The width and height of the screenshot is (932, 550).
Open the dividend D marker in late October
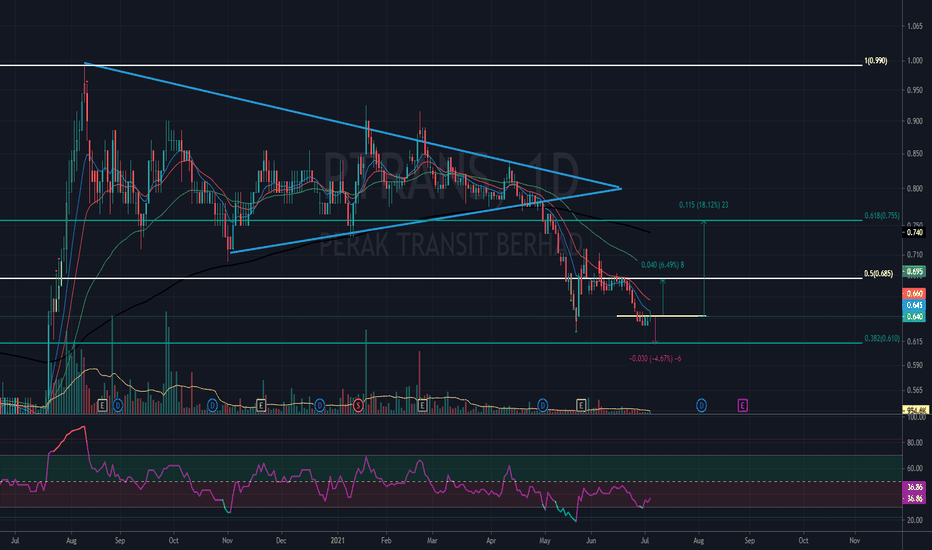[213, 406]
